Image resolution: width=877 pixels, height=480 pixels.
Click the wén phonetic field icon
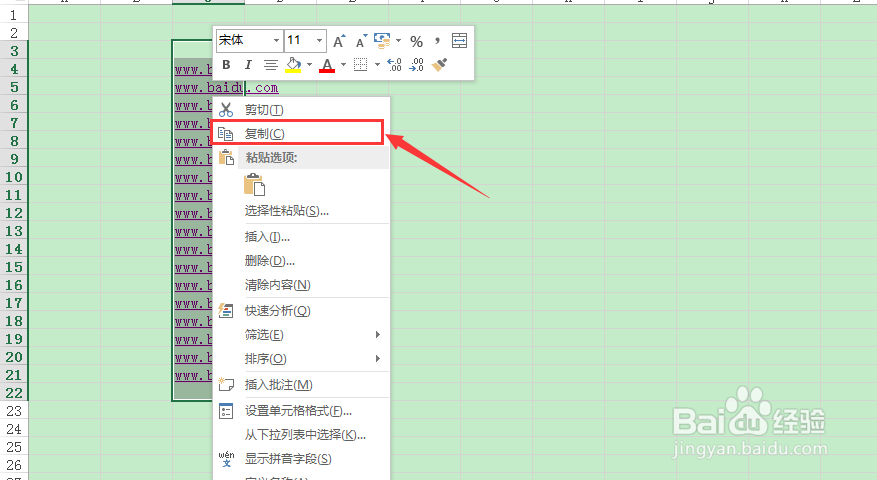pyautogui.click(x=227, y=459)
